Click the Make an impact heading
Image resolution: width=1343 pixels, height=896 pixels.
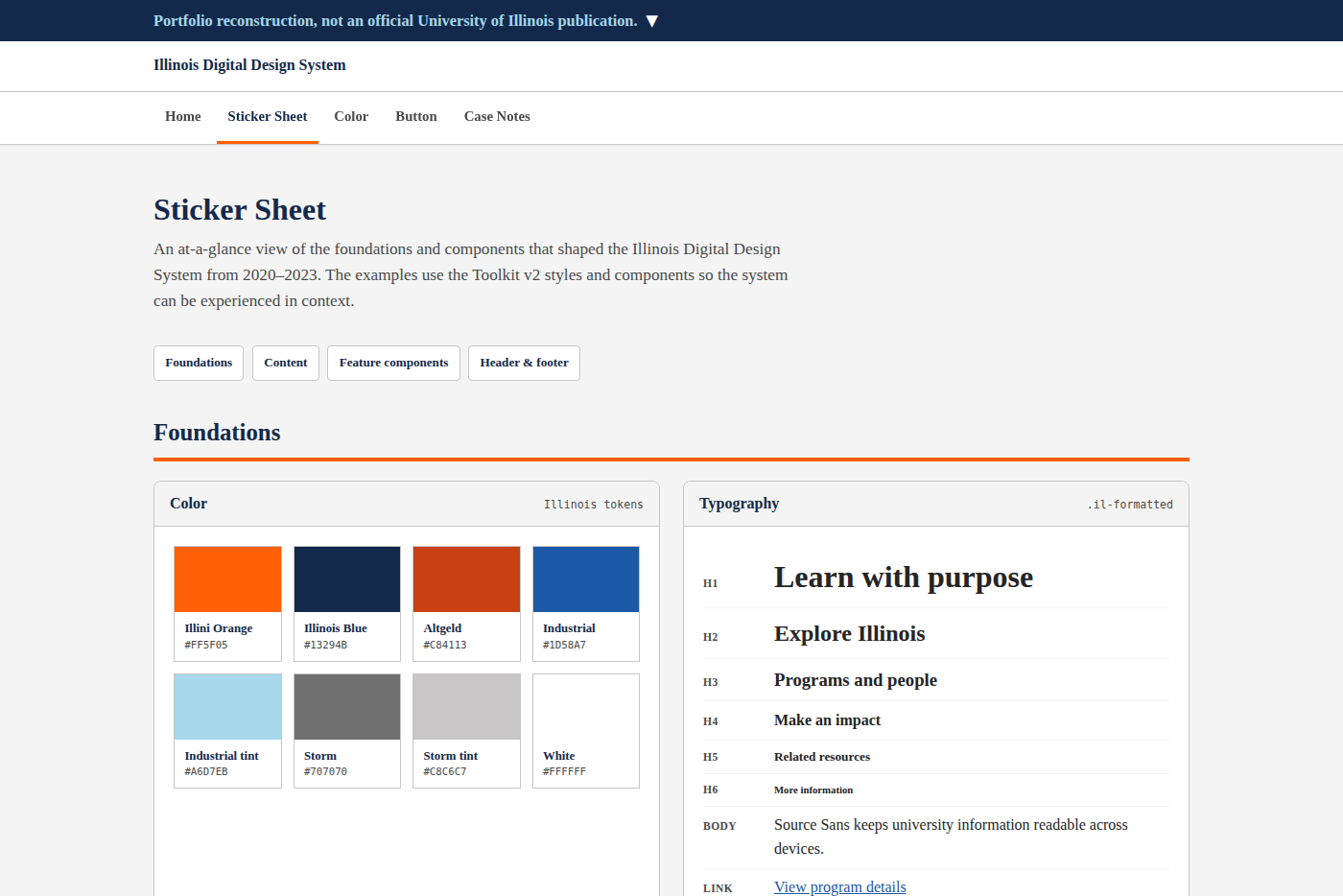(827, 720)
